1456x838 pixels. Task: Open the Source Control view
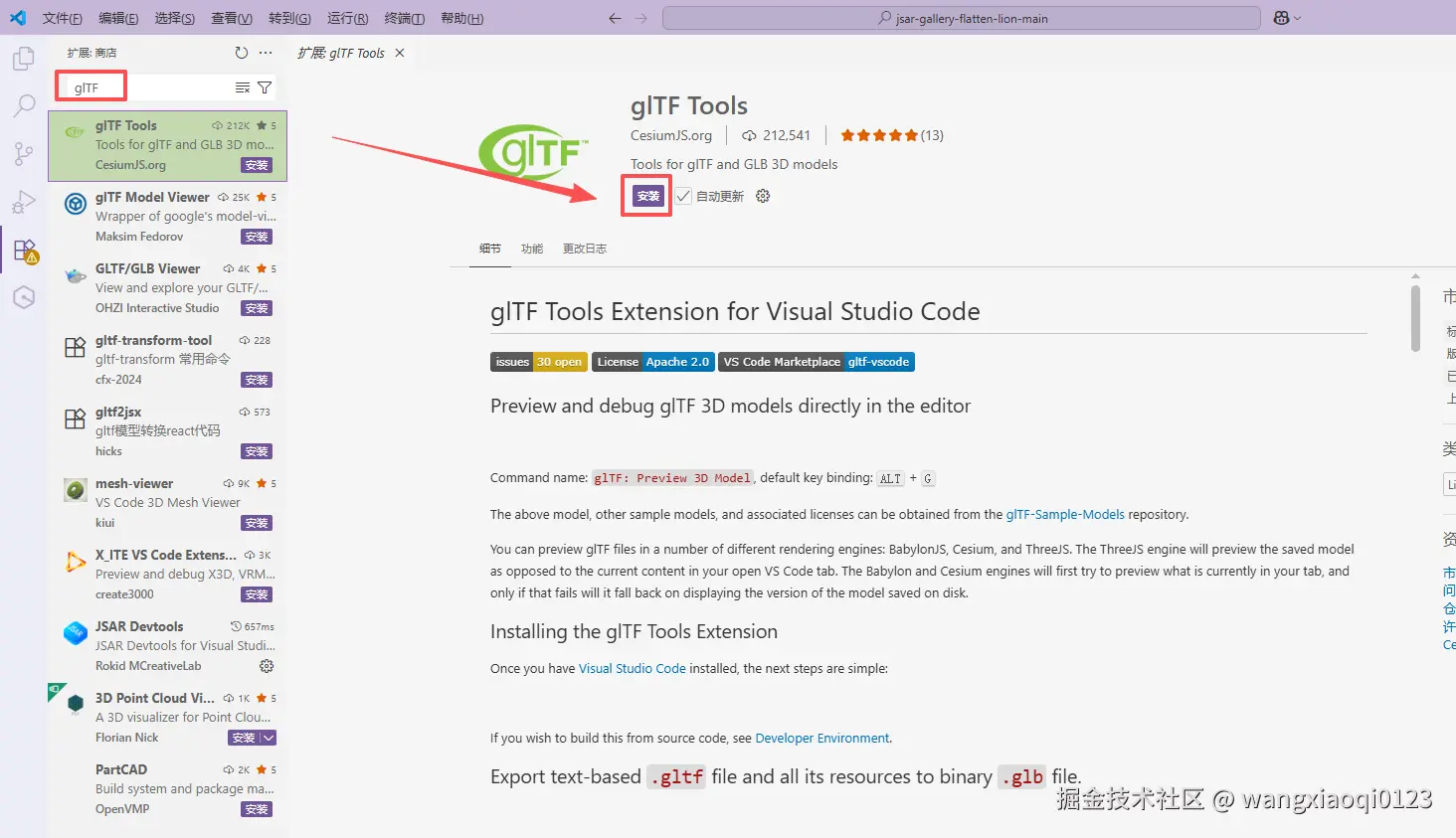coord(24,153)
